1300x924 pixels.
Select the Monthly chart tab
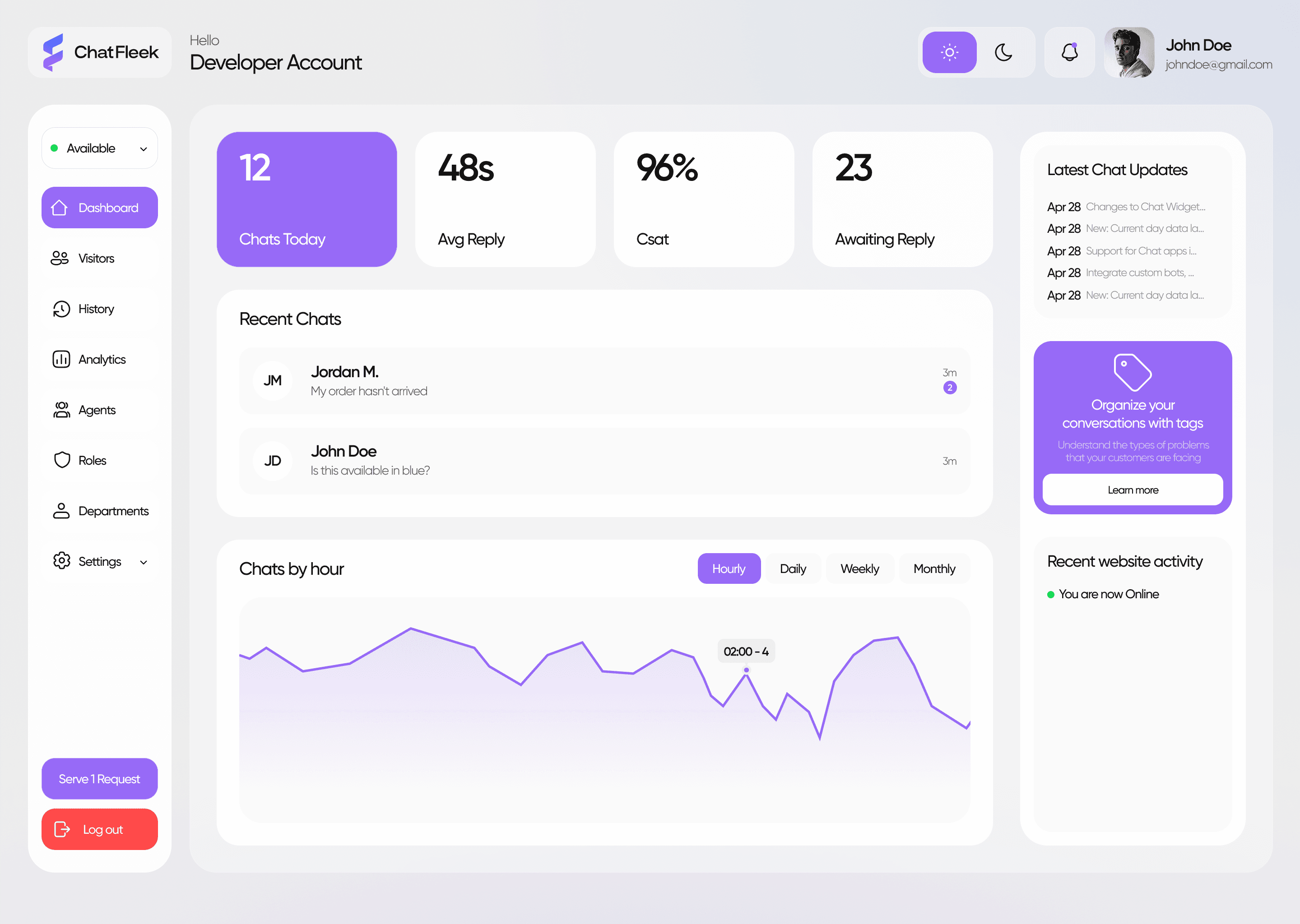click(934, 568)
